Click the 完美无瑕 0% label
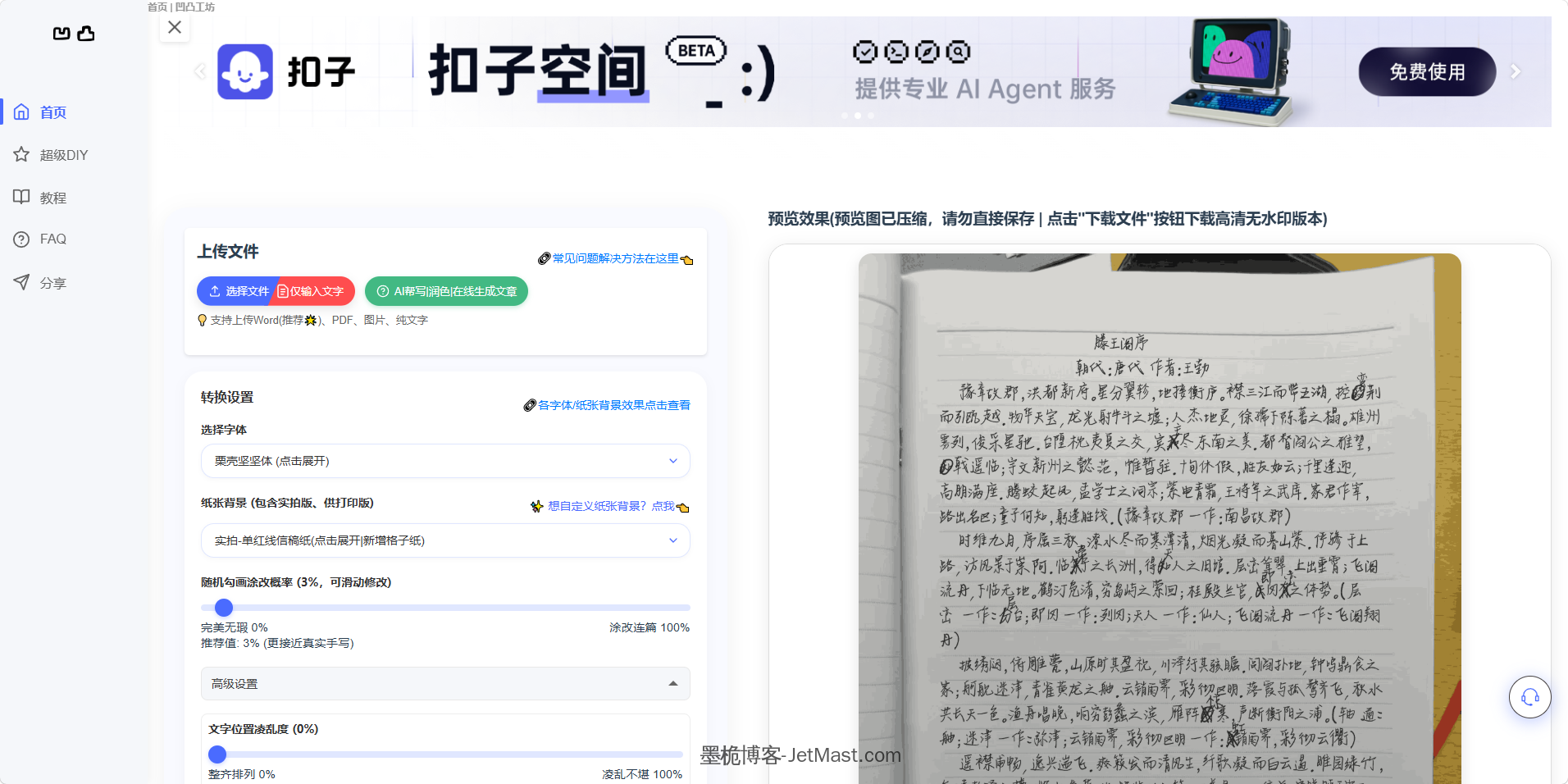Screen dimensions: 1568x784 [x=235, y=627]
